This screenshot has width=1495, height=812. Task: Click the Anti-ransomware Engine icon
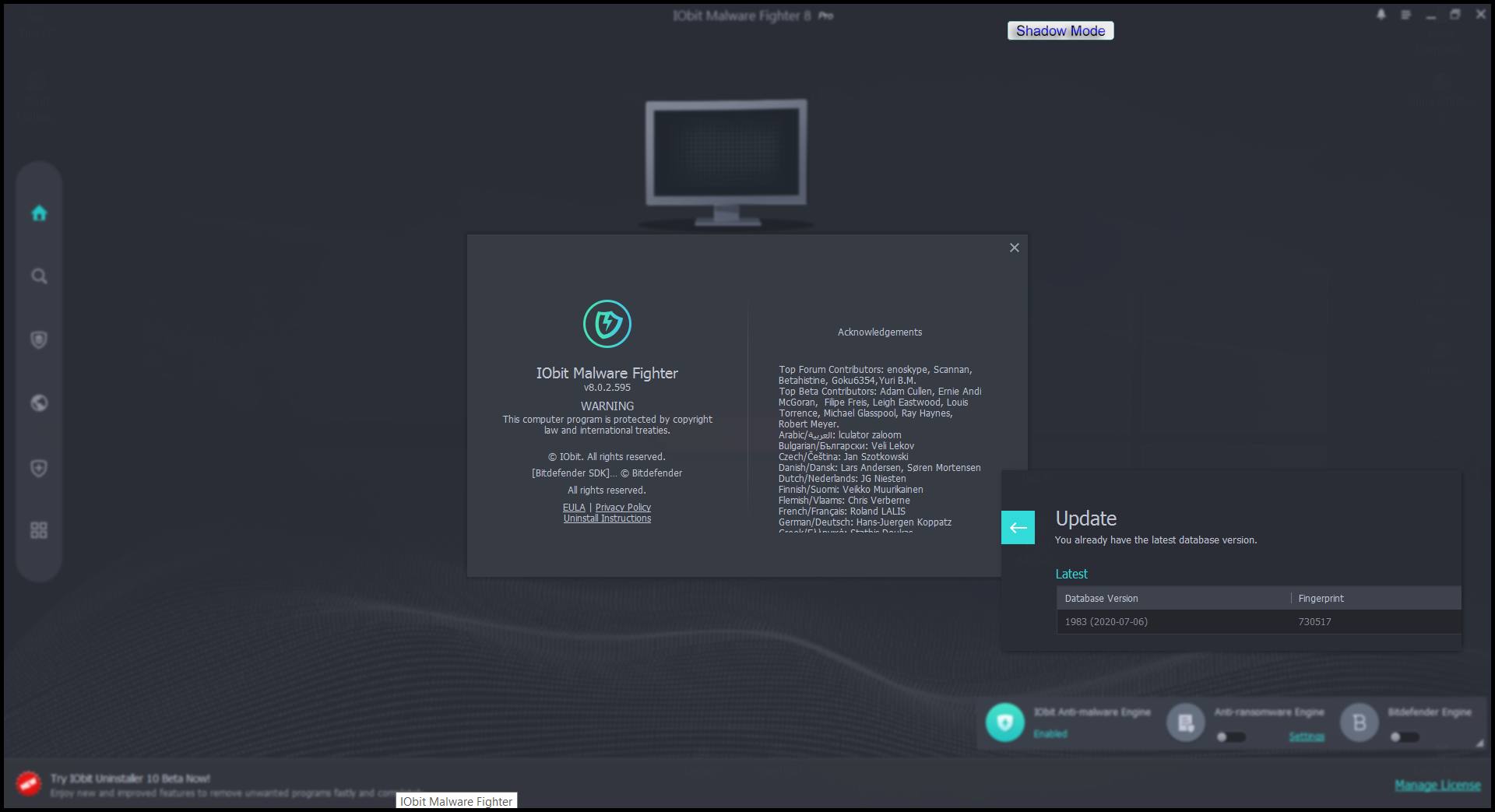tap(1186, 722)
